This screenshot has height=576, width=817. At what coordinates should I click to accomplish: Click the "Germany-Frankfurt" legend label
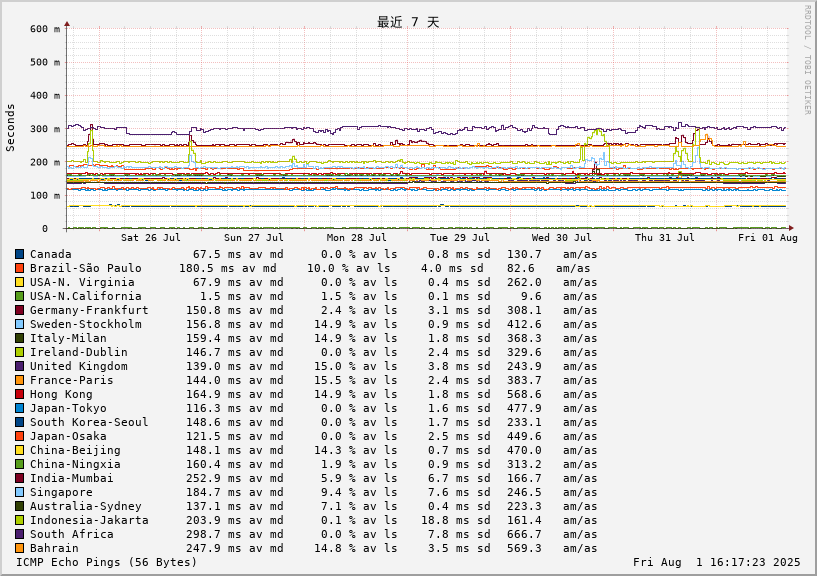pos(89,311)
